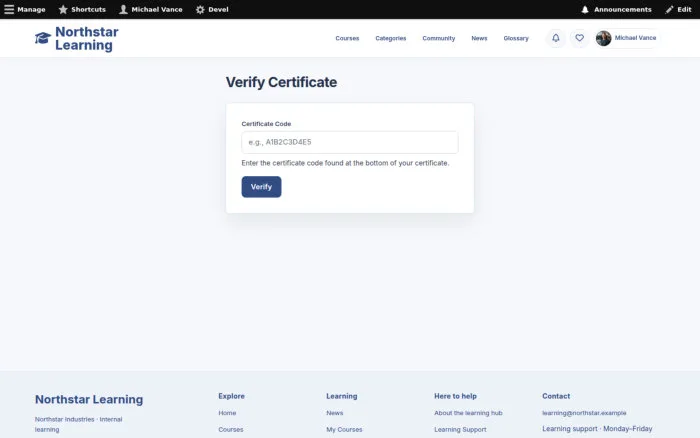
Task: Click the footer Contact heading
Action: (x=556, y=396)
